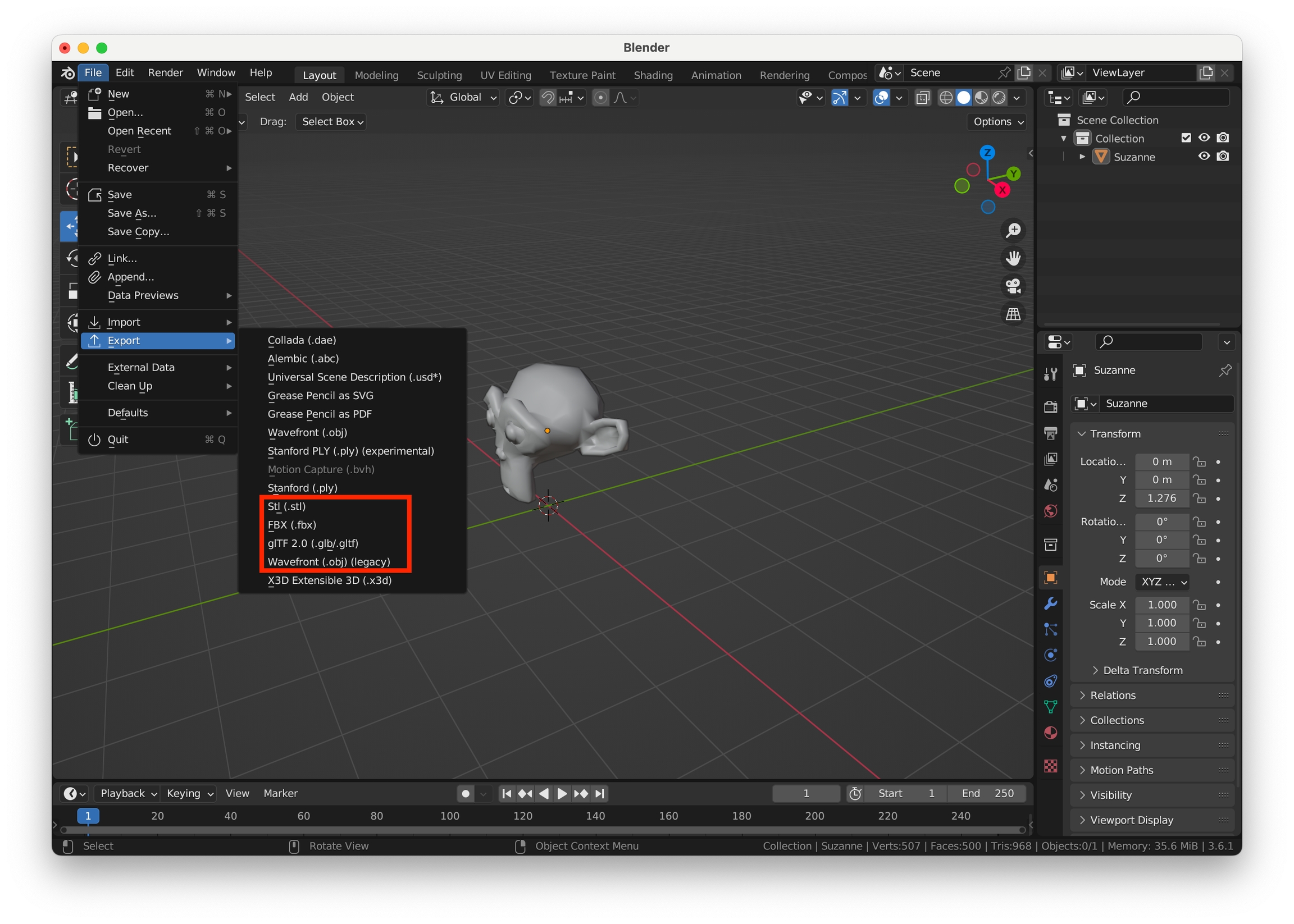This screenshot has width=1294, height=924.
Task: Switch perspective/orthographic grid icon
Action: pos(1013,314)
